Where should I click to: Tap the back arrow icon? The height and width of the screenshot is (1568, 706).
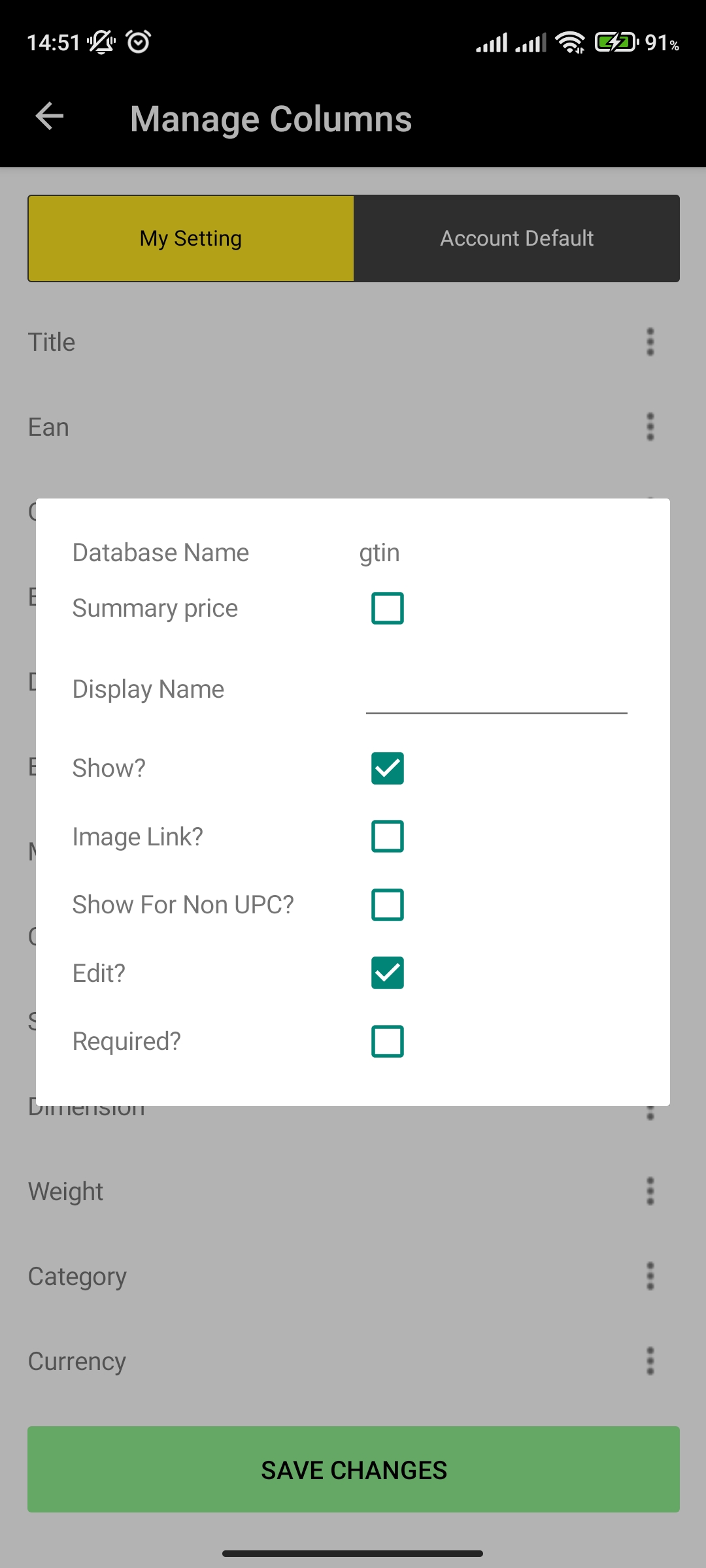(x=49, y=117)
